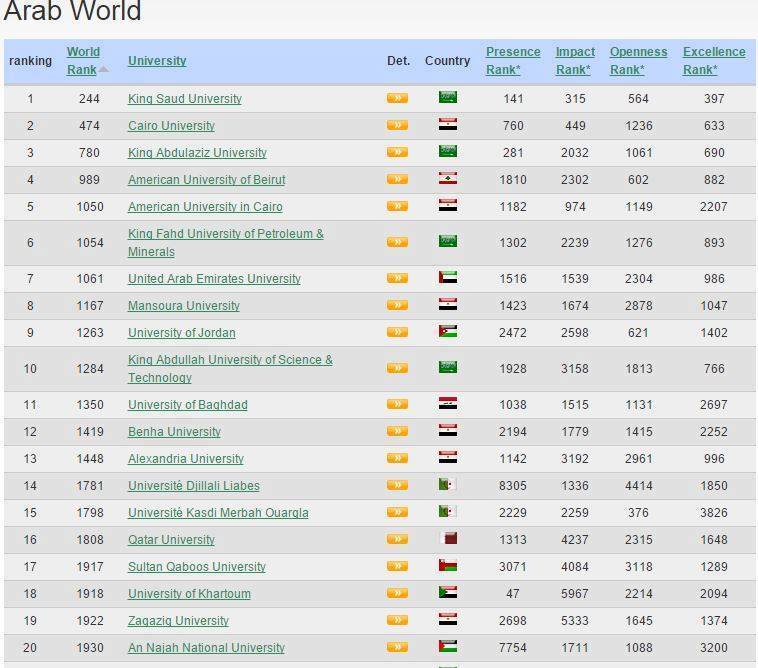The width and height of the screenshot is (758, 668).
Task: Sort by Impact Rank column header
Action: pyautogui.click(x=575, y=61)
